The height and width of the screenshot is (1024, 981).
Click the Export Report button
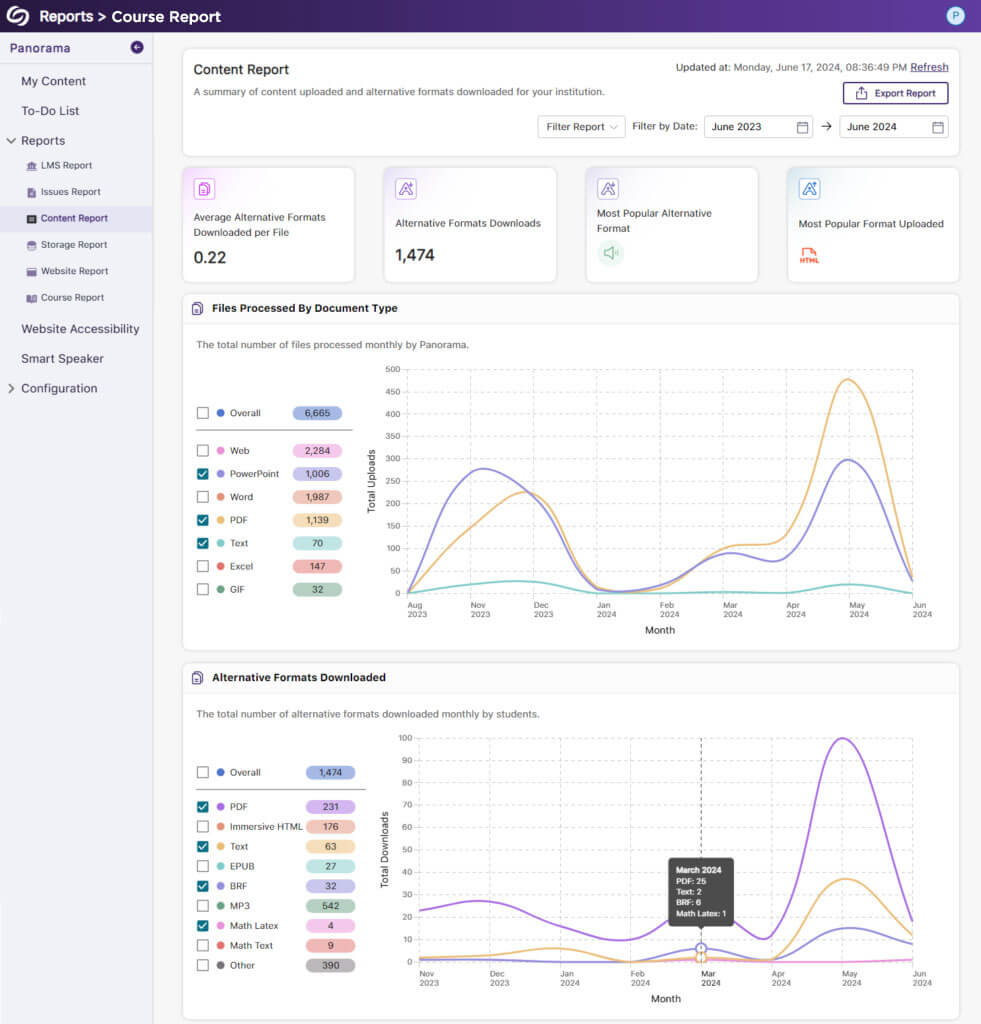[894, 92]
